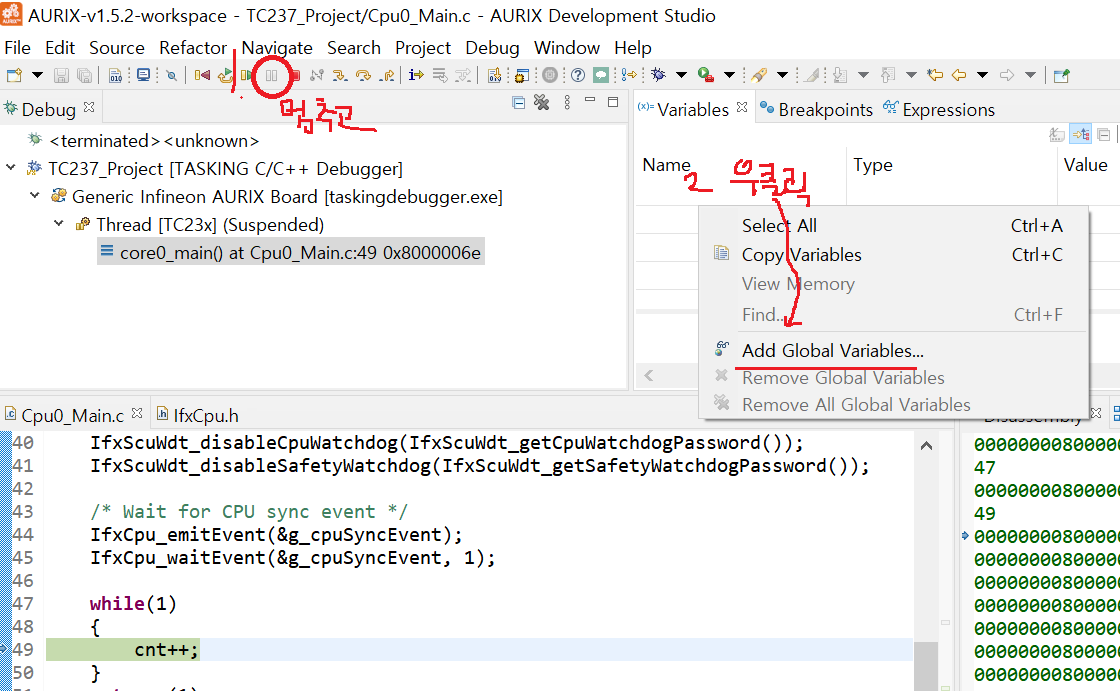1120x691 pixels.
Task: Click the editor scroll up arrow
Action: 926,446
